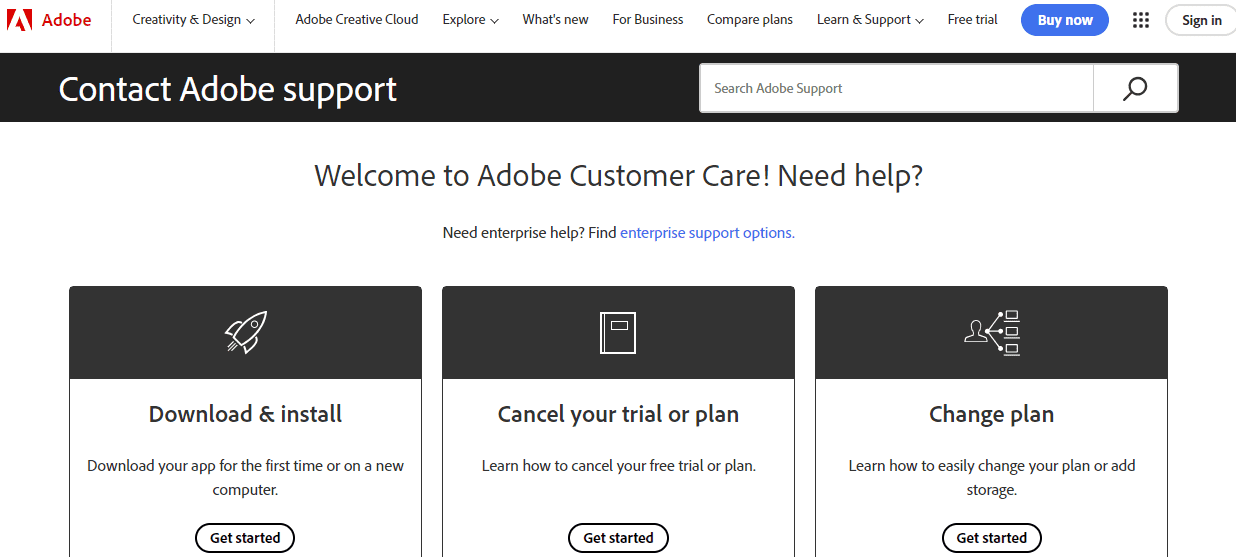The height and width of the screenshot is (557, 1236).
Task: Open the For Business page
Action: click(x=648, y=20)
